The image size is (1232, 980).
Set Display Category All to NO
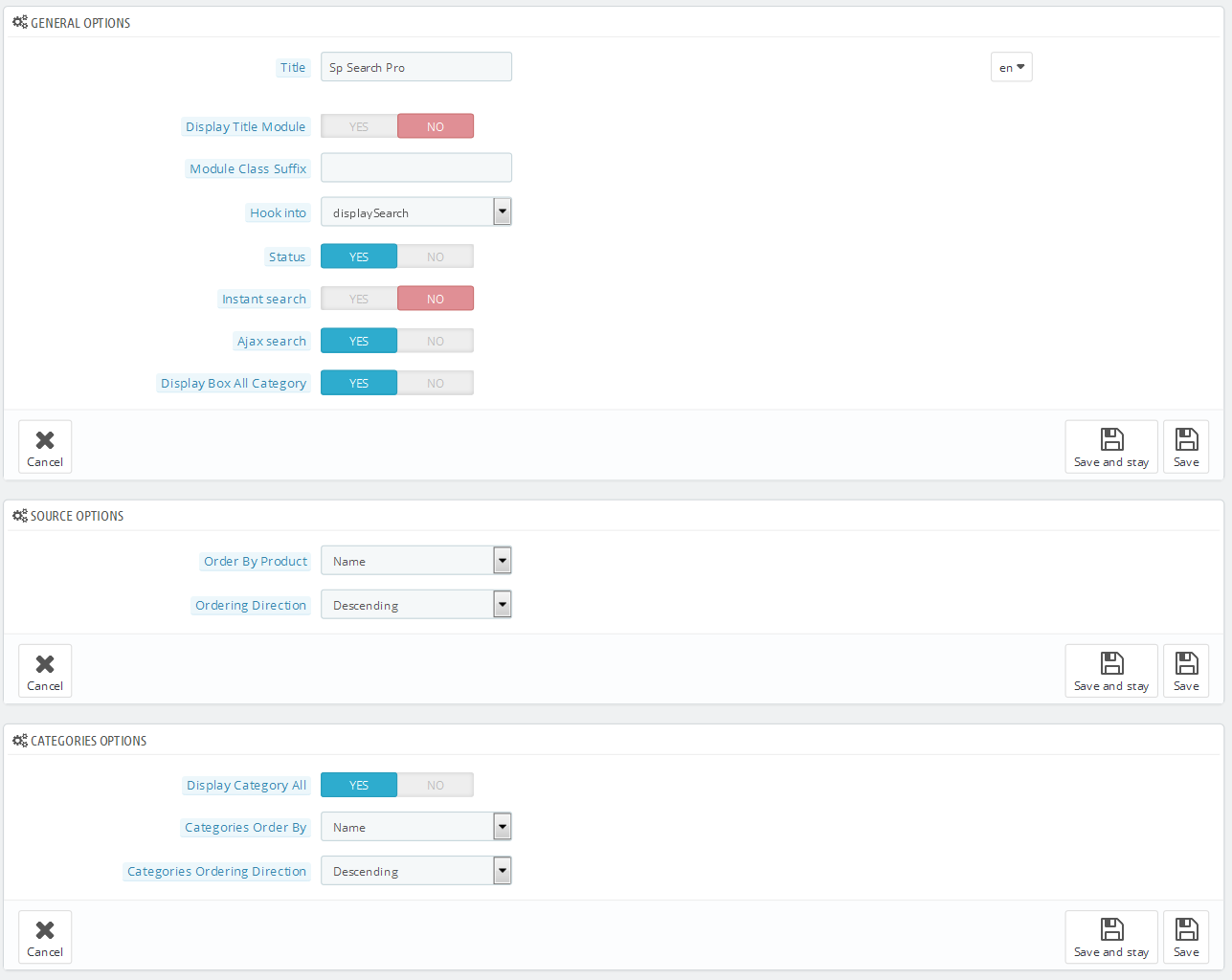tap(436, 785)
